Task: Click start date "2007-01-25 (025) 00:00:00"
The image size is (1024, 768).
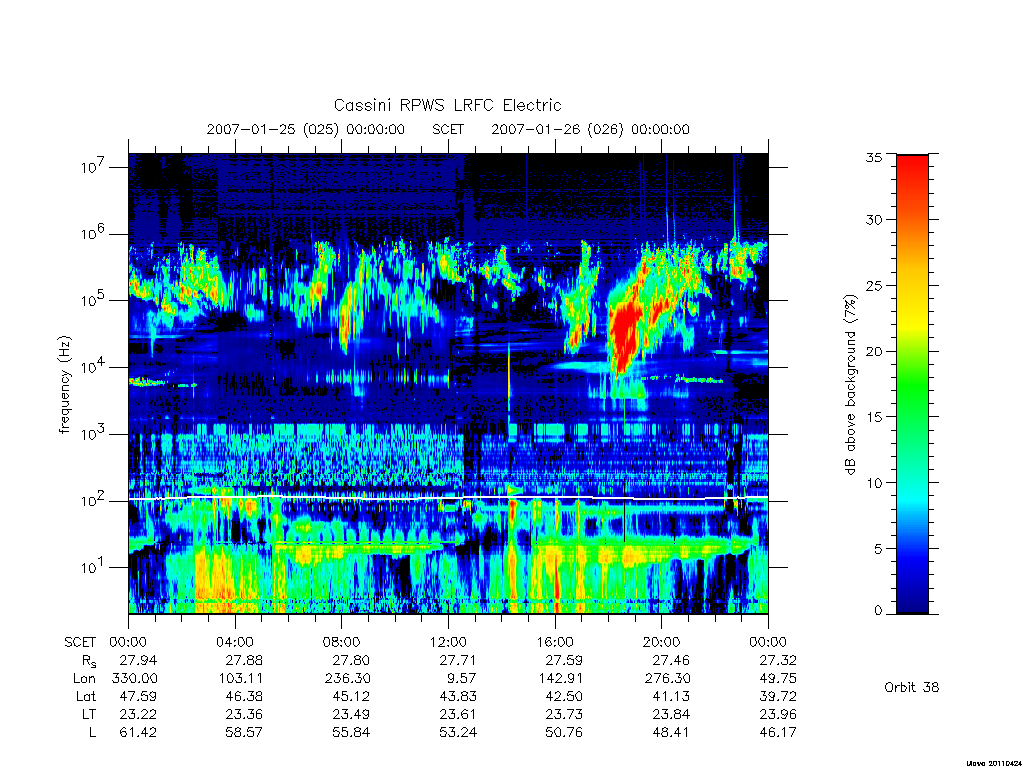Action: [x=306, y=129]
